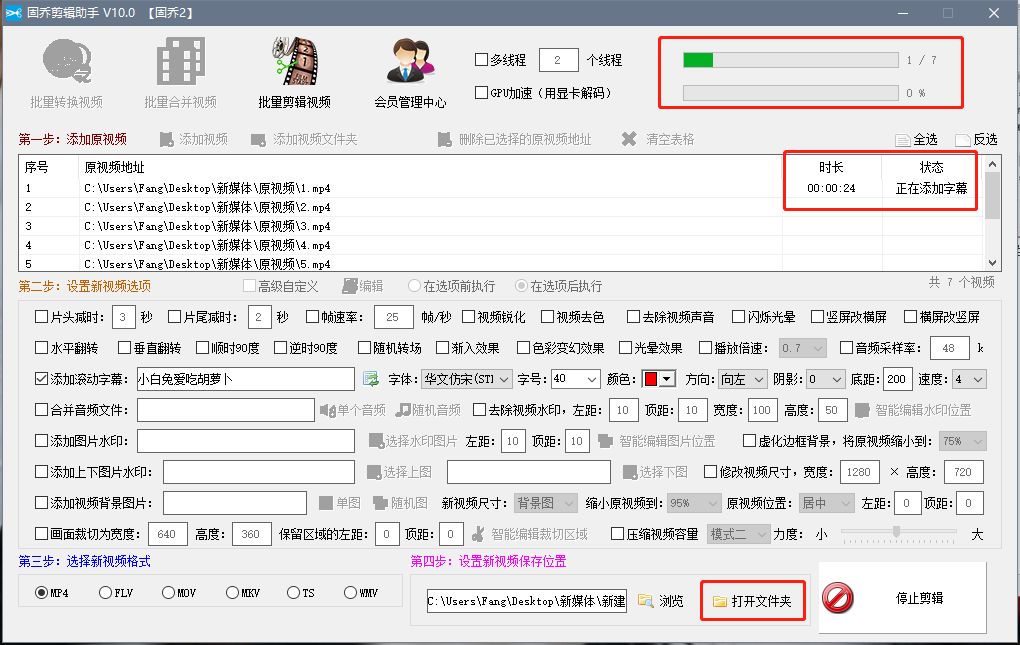Toggle 视频锐化 checkbox
Viewport: 1020px width, 645px height.
pyautogui.click(x=468, y=317)
